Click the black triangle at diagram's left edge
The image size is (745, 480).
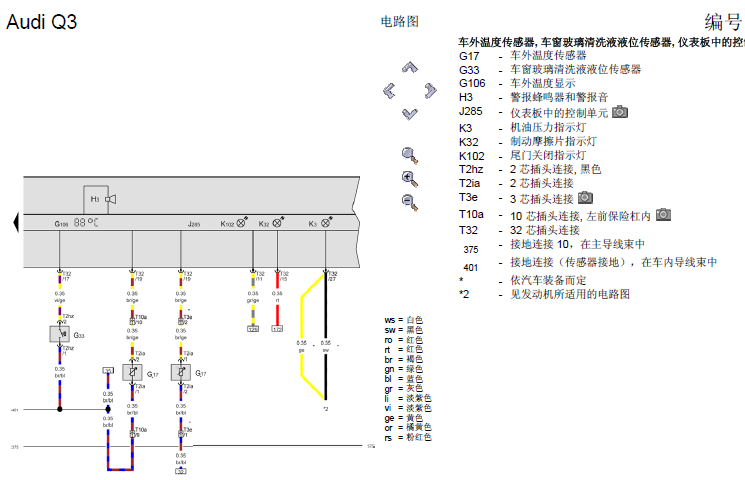(x=16, y=222)
